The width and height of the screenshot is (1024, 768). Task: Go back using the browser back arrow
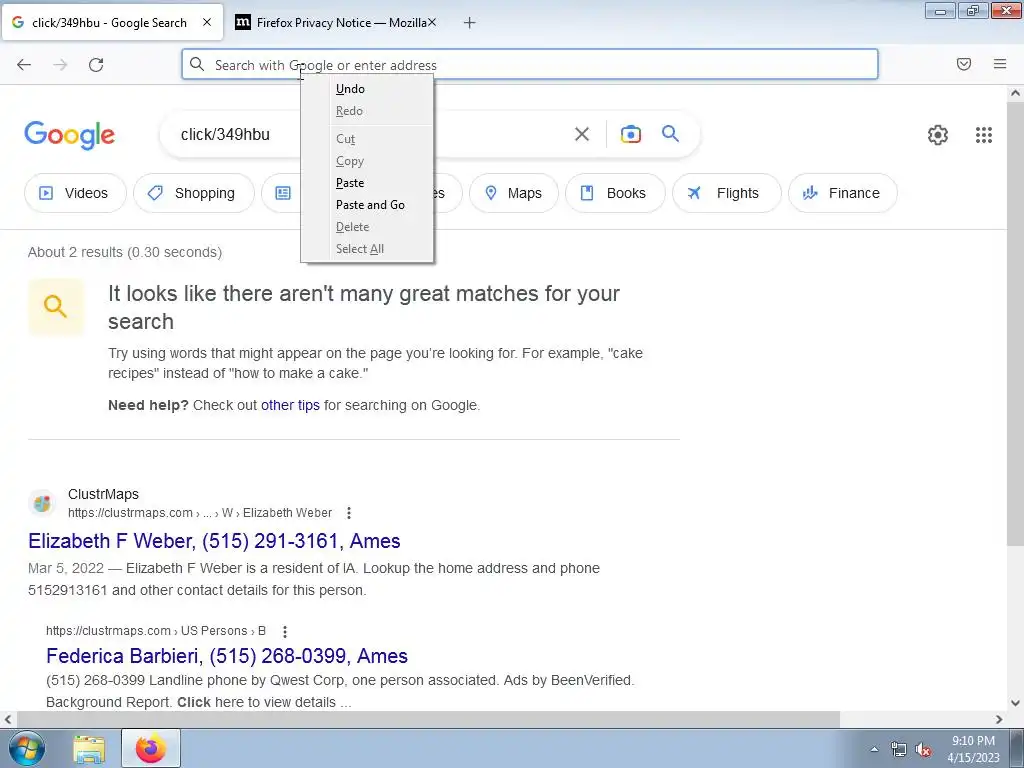pyautogui.click(x=24, y=64)
